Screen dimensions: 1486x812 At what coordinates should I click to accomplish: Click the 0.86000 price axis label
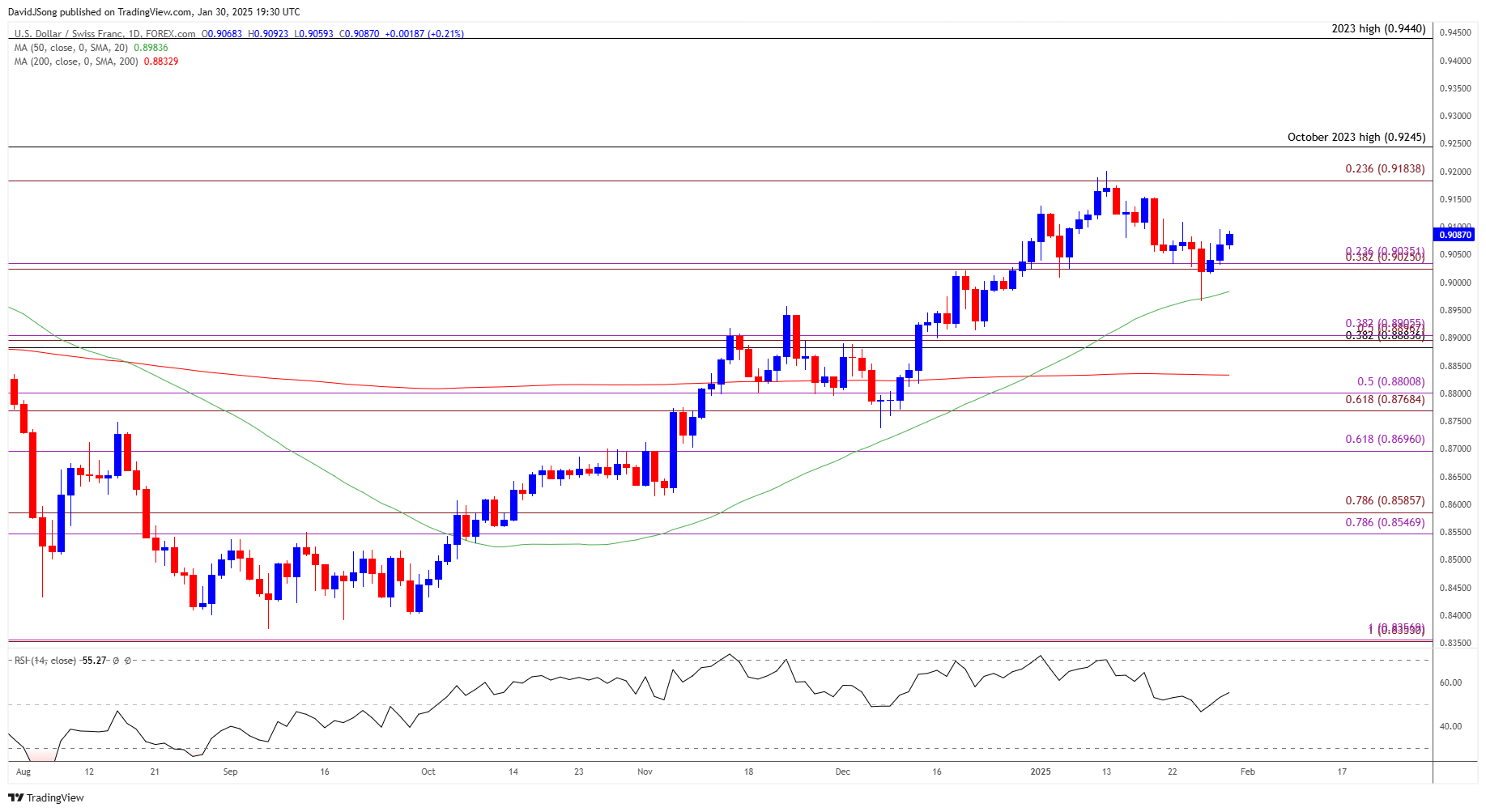click(1455, 504)
